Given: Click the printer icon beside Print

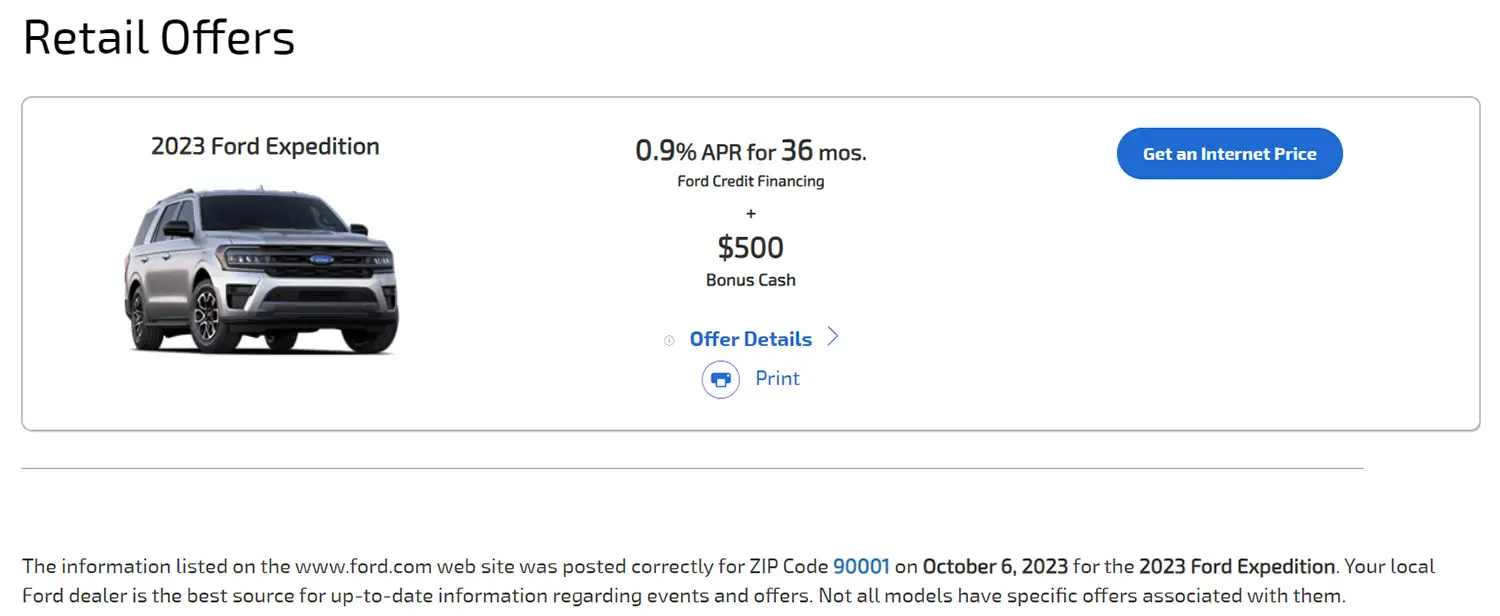Looking at the screenshot, I should pos(721,380).
